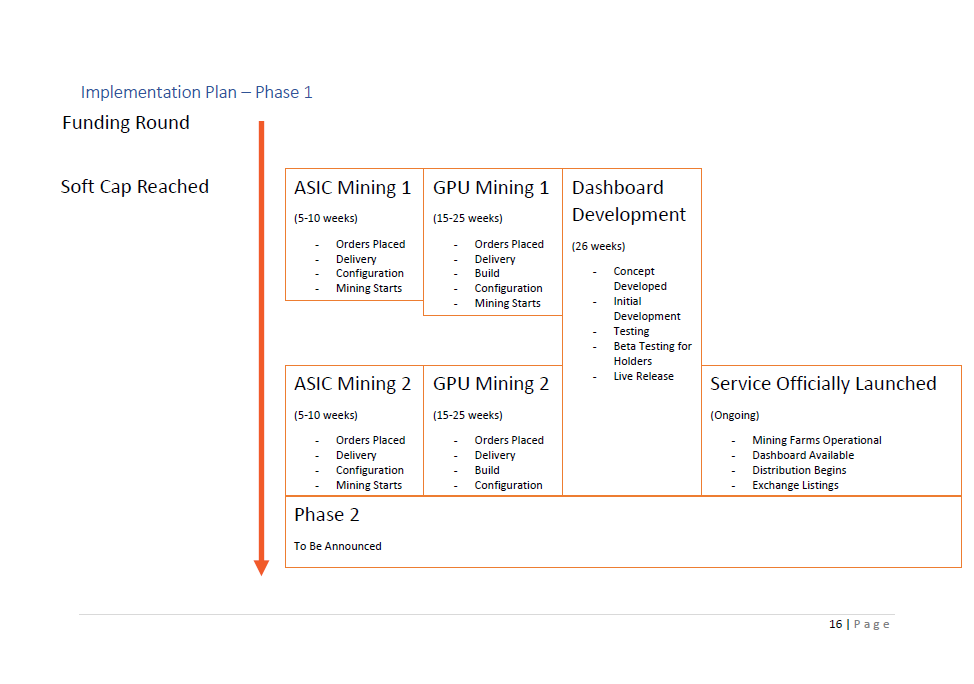Click the 'Implementation Plan – Phase 1' heading
Image resolution: width=974 pixels, height=684 pixels.
196,93
